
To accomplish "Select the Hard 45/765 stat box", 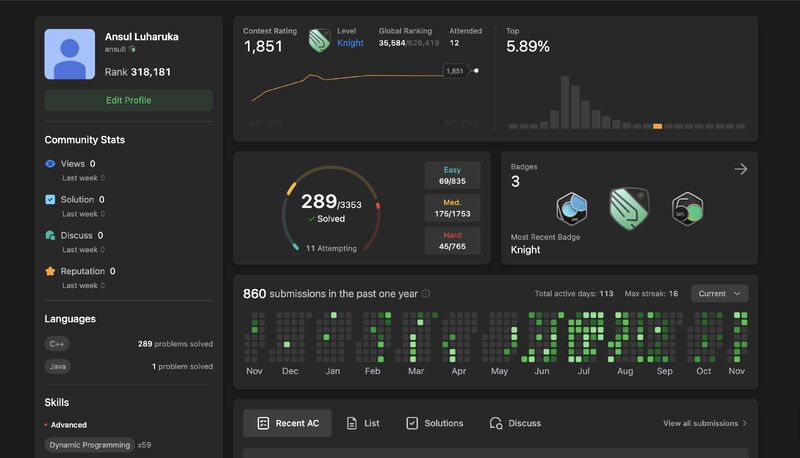I will tap(452, 241).
